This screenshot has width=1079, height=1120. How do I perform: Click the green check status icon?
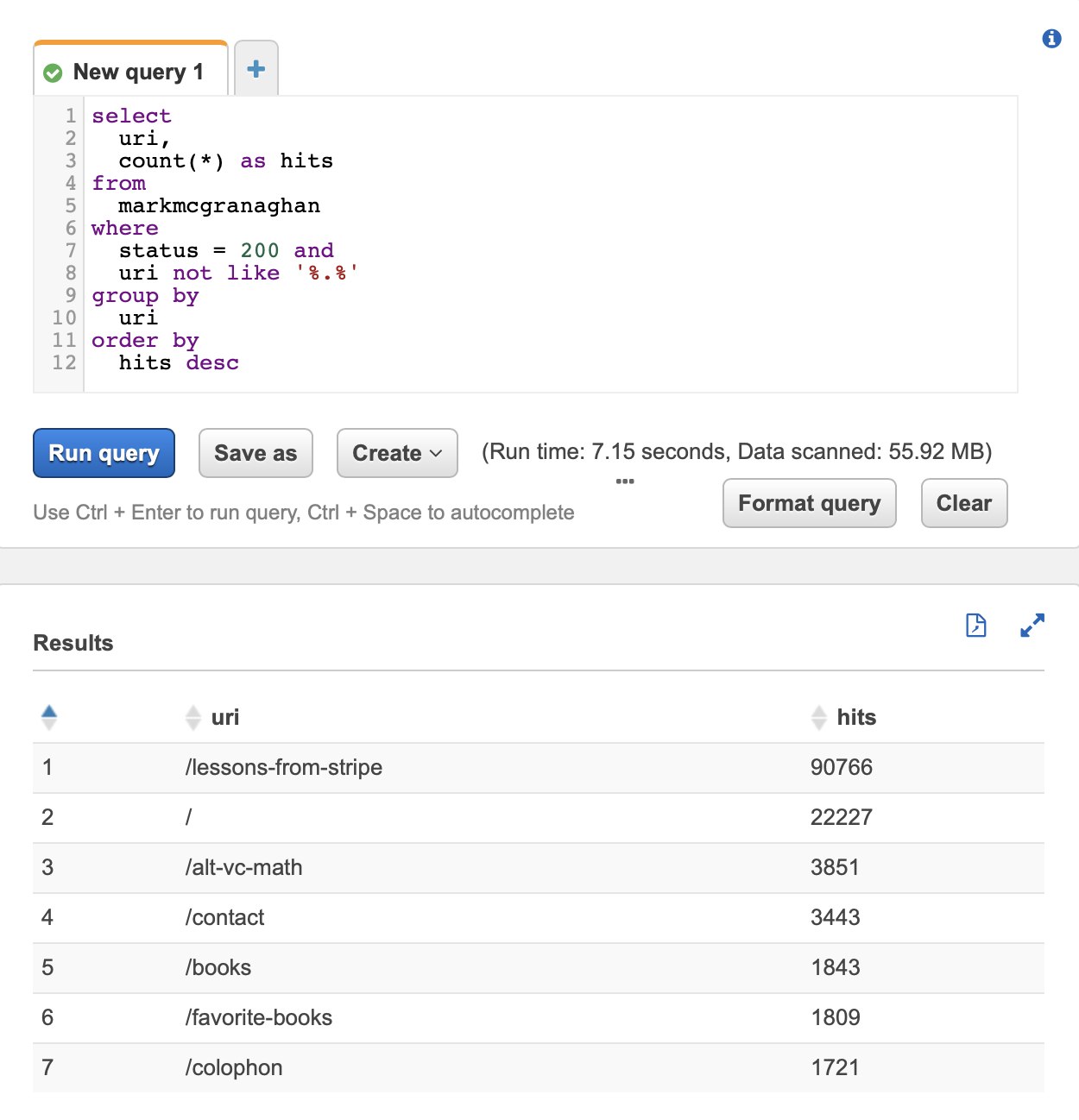coord(53,73)
